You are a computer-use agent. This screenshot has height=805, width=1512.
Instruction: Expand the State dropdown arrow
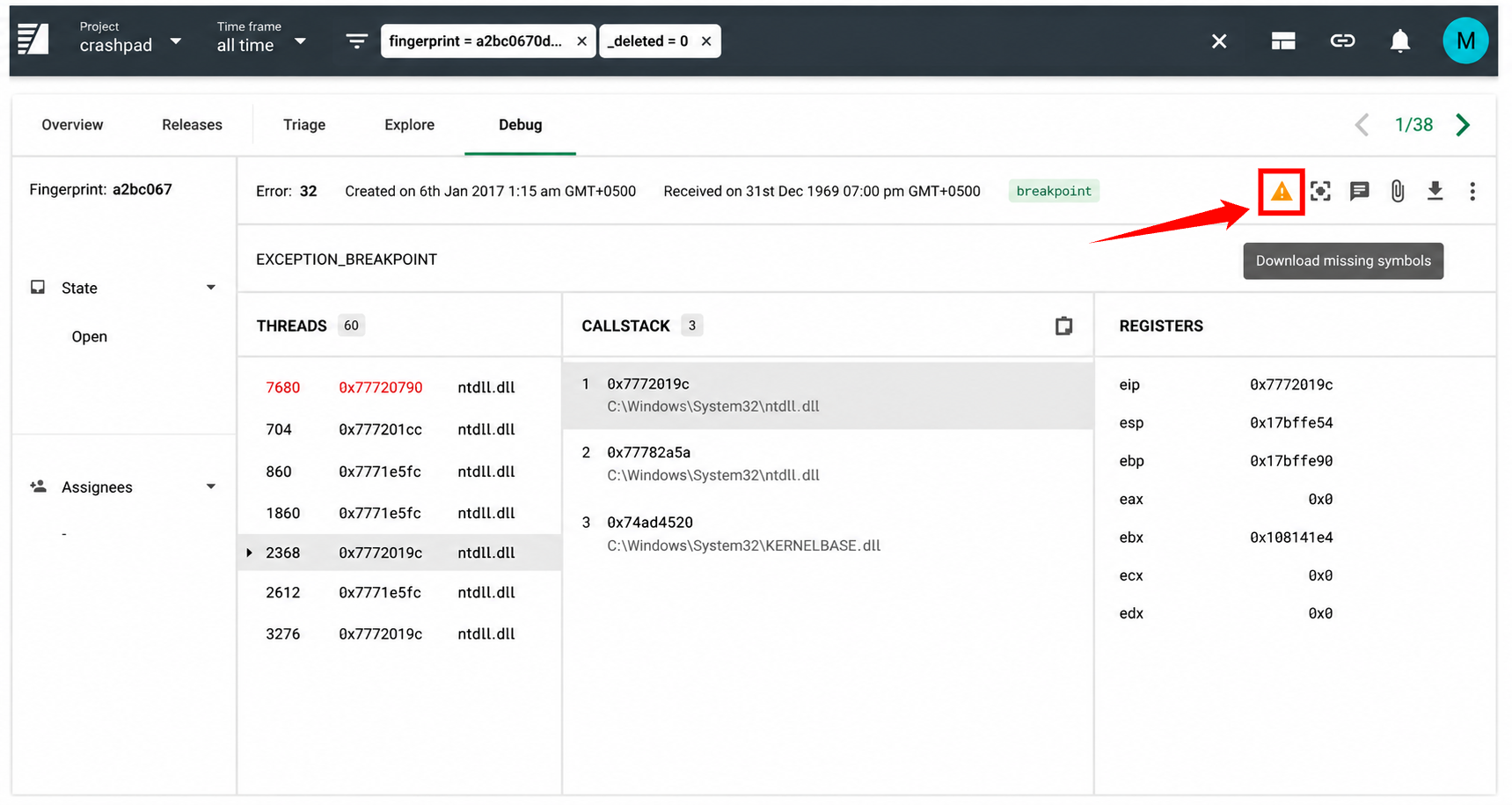(x=211, y=288)
